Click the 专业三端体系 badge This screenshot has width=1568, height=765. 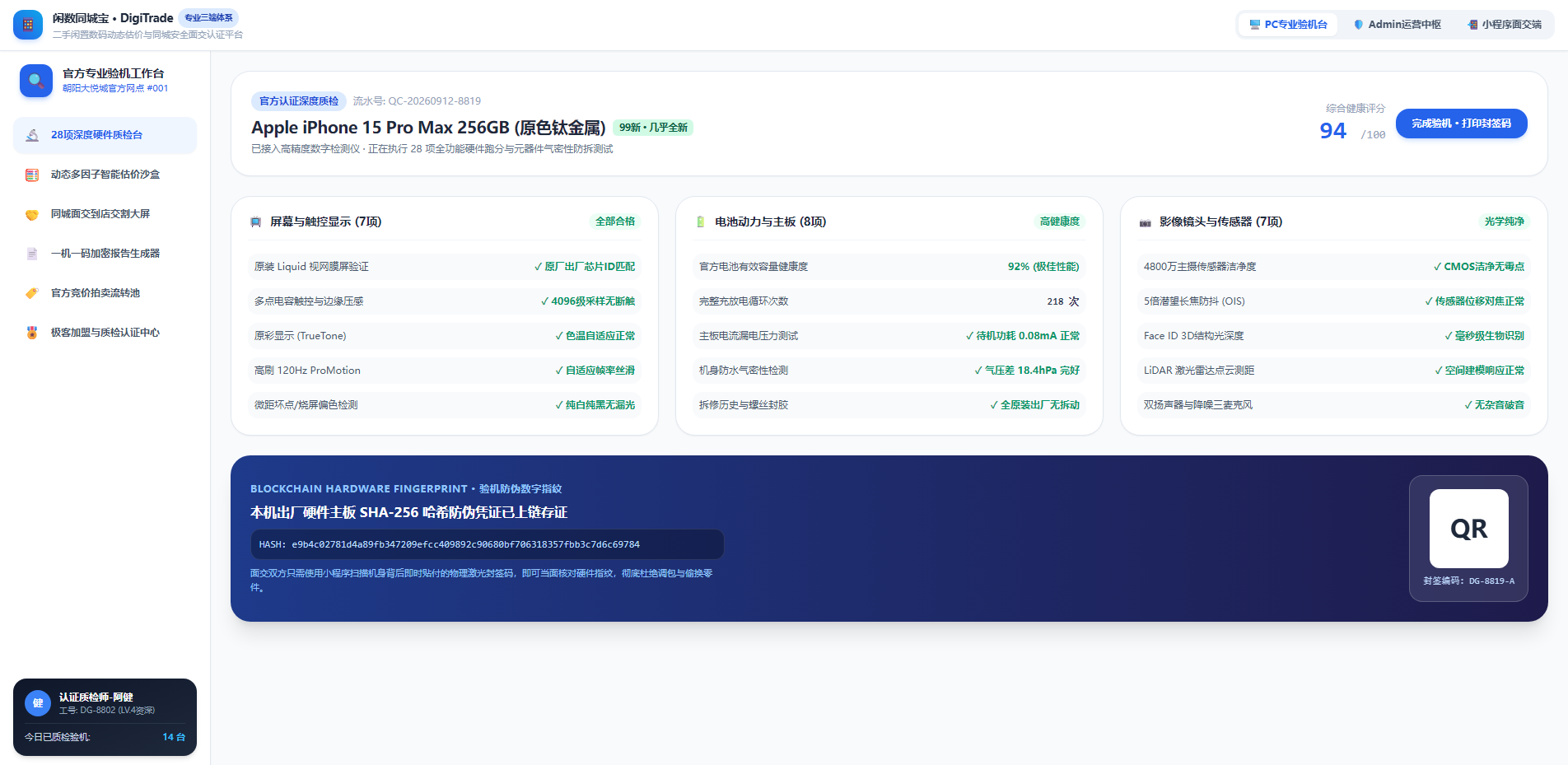[208, 18]
